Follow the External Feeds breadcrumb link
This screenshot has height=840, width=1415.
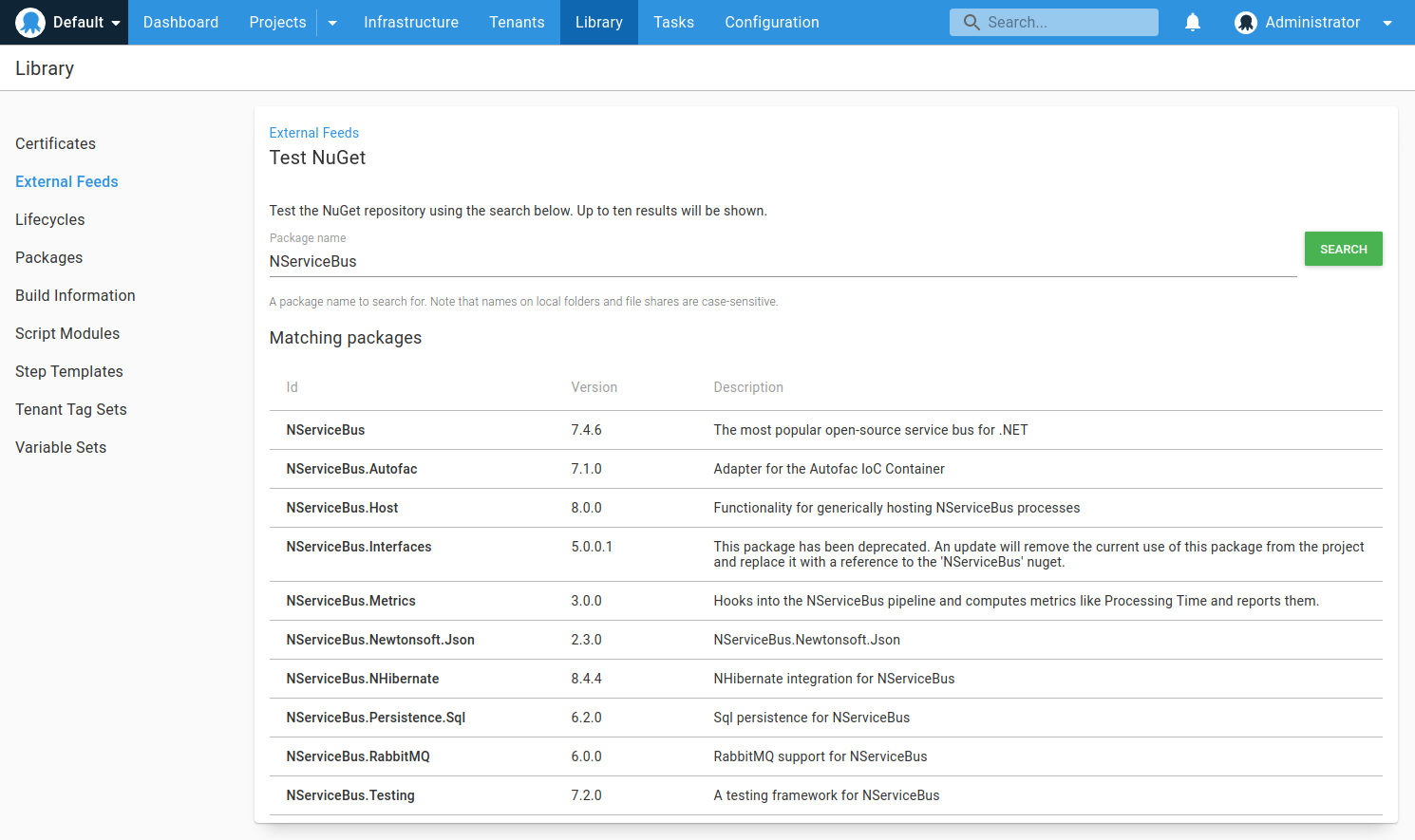pos(313,133)
